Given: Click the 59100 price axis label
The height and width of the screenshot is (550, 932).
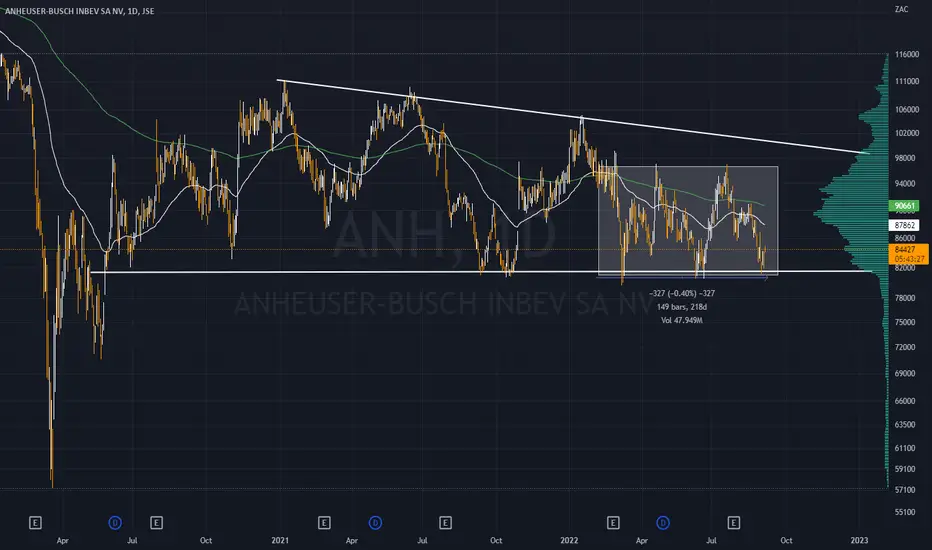Looking at the screenshot, I should click(x=905, y=469).
